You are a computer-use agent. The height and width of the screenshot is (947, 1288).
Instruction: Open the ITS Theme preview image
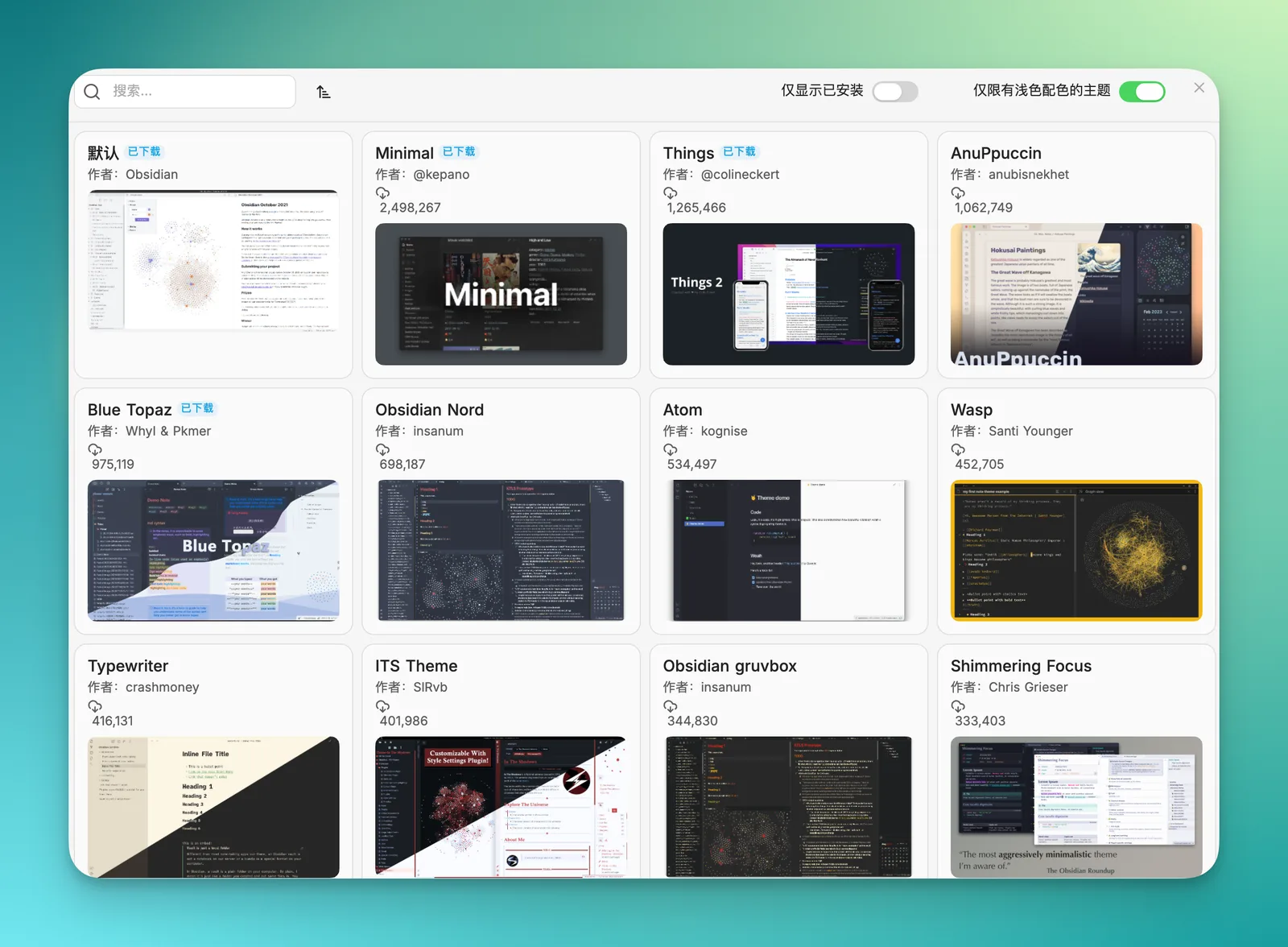point(501,807)
